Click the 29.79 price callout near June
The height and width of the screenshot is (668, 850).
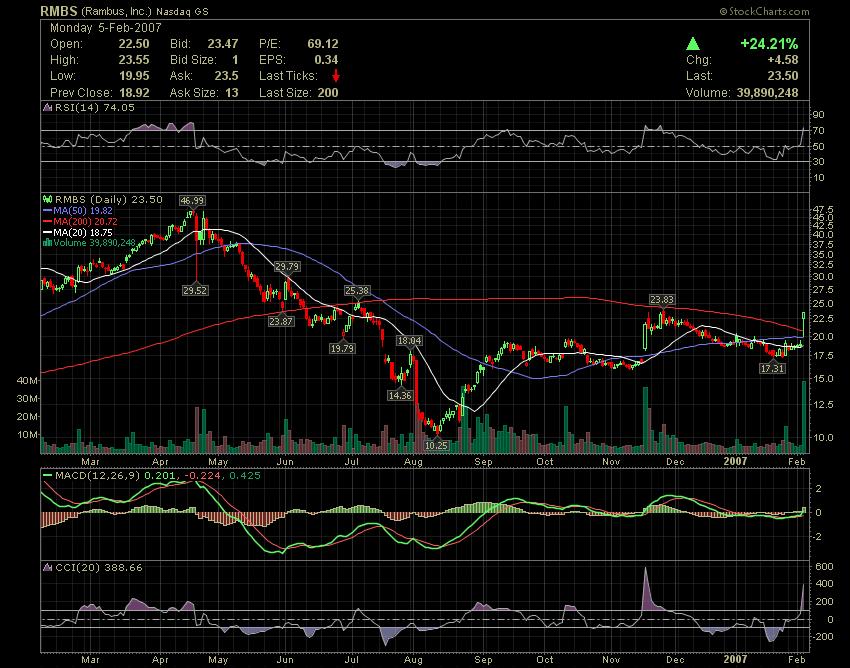pos(287,267)
